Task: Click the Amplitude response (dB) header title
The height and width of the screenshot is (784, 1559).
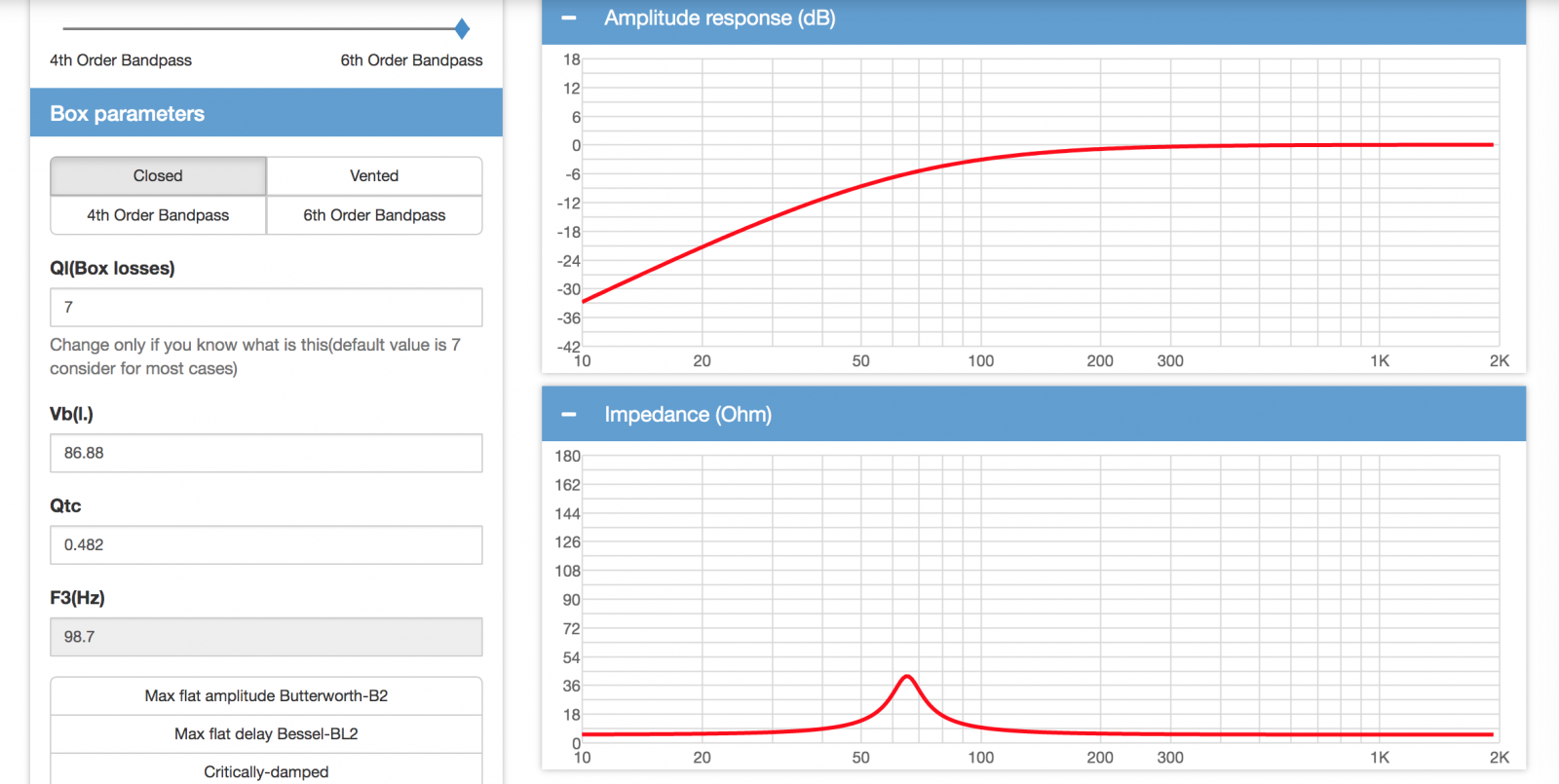Action: pyautogui.click(x=720, y=19)
